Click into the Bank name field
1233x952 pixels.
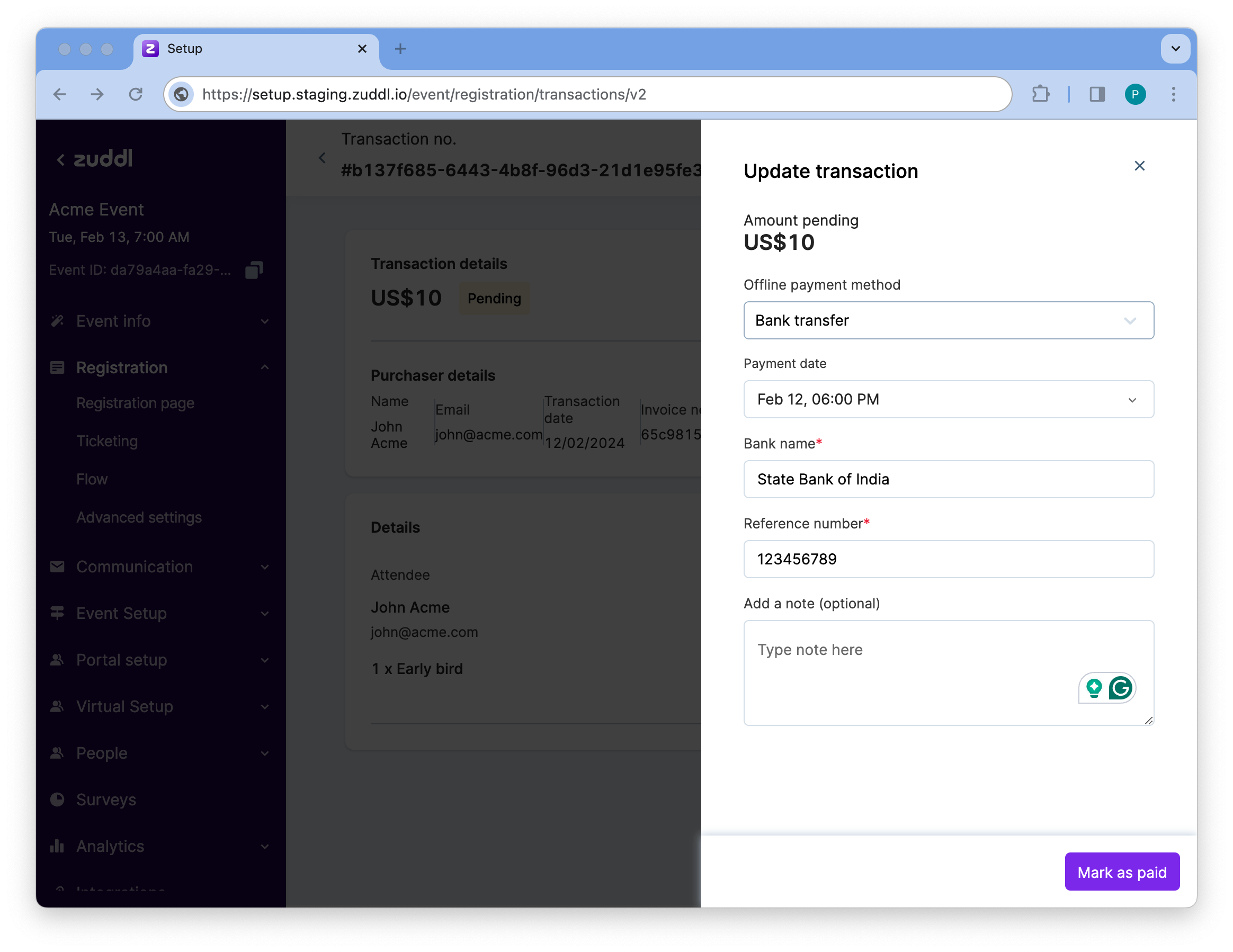pyautogui.click(x=948, y=479)
